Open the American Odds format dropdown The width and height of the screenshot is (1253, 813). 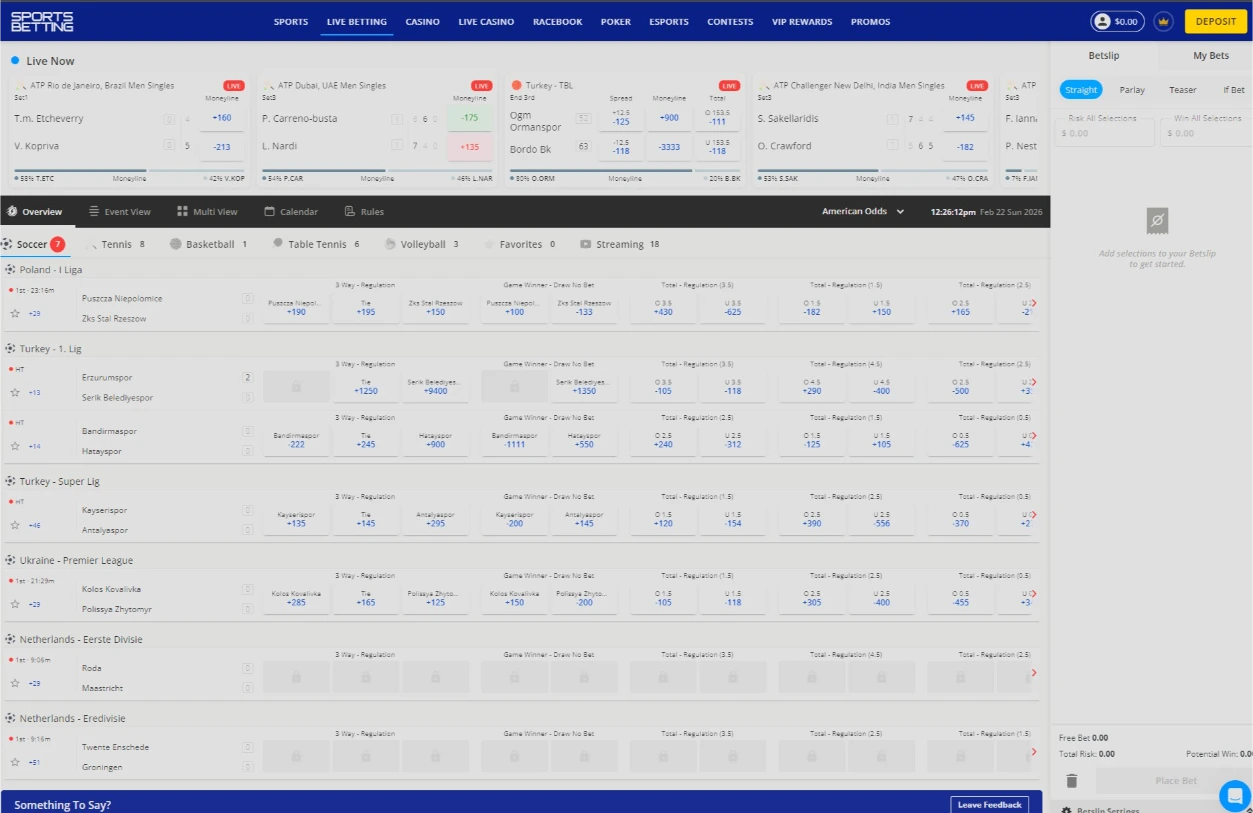[x=863, y=212]
